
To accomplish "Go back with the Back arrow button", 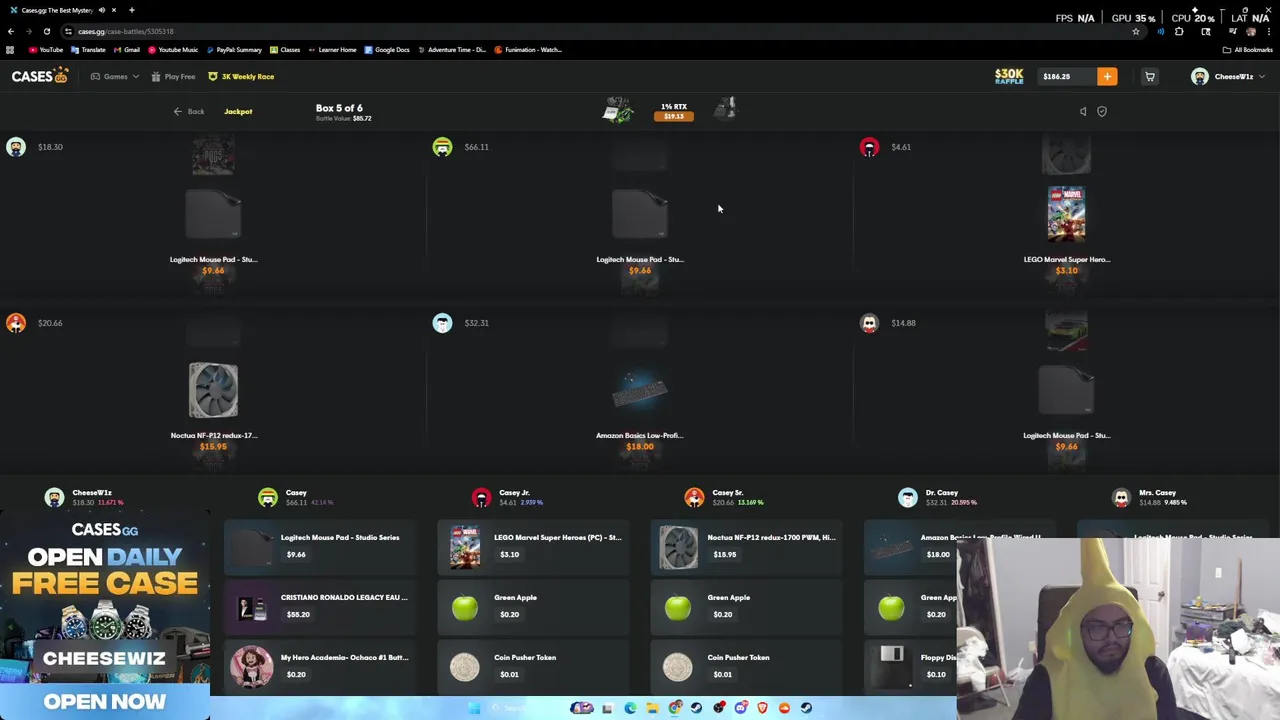I will point(188,111).
